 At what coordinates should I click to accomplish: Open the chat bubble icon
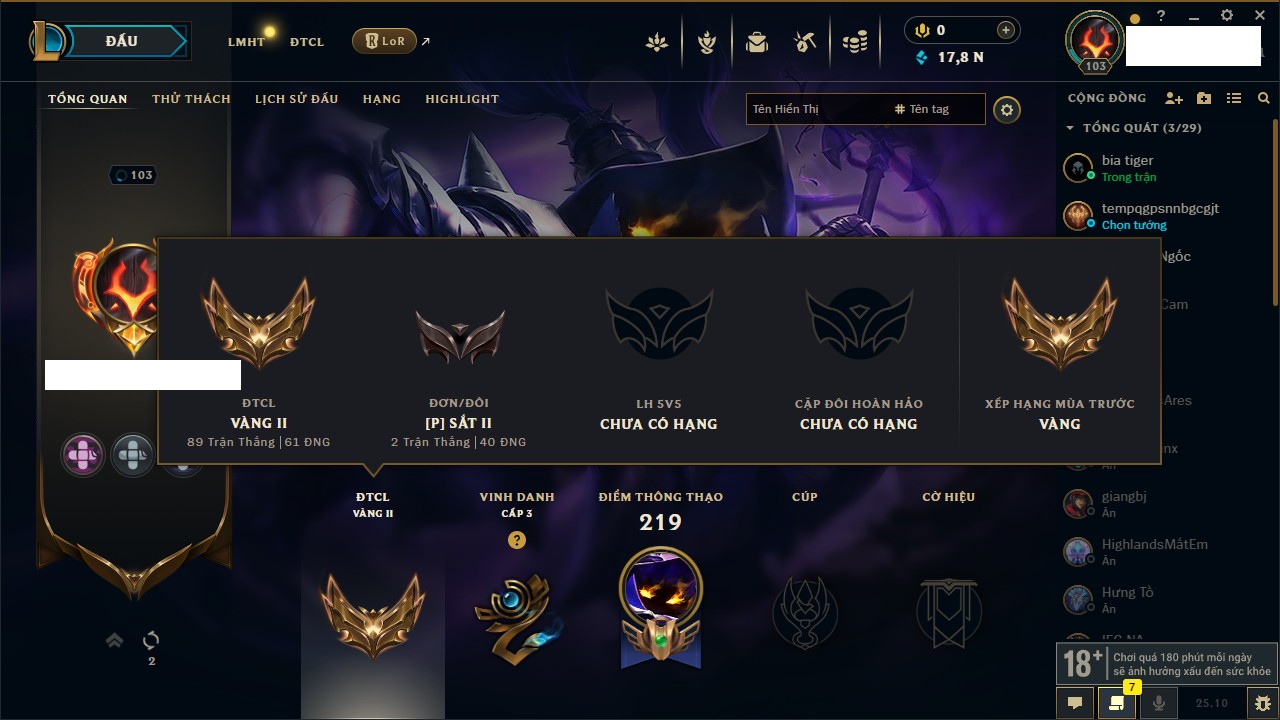click(1075, 703)
